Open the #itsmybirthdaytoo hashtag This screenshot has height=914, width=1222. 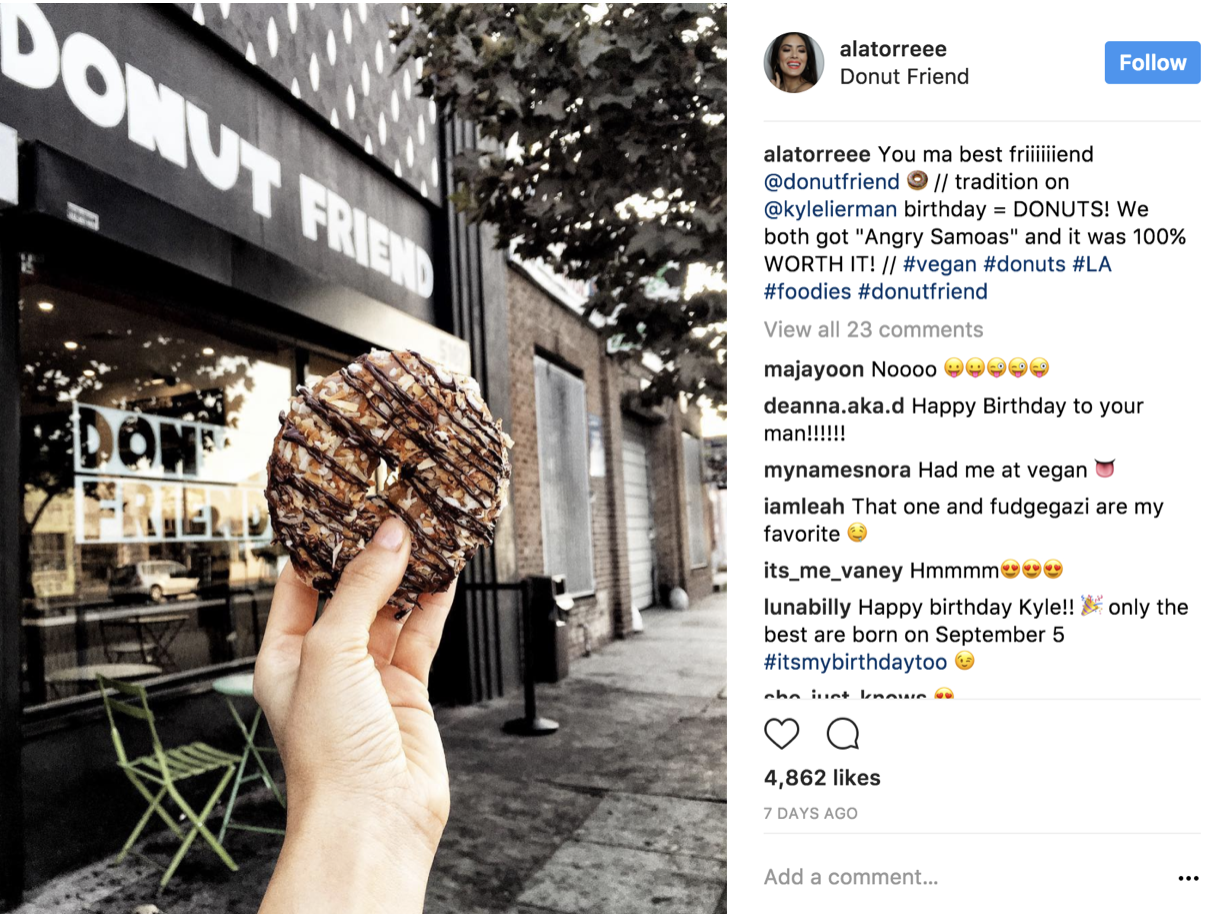855,662
